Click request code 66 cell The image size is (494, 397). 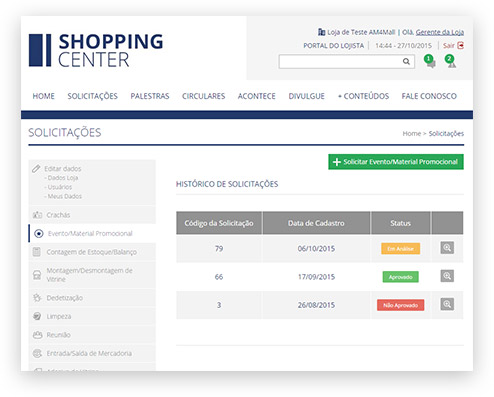tap(219, 277)
